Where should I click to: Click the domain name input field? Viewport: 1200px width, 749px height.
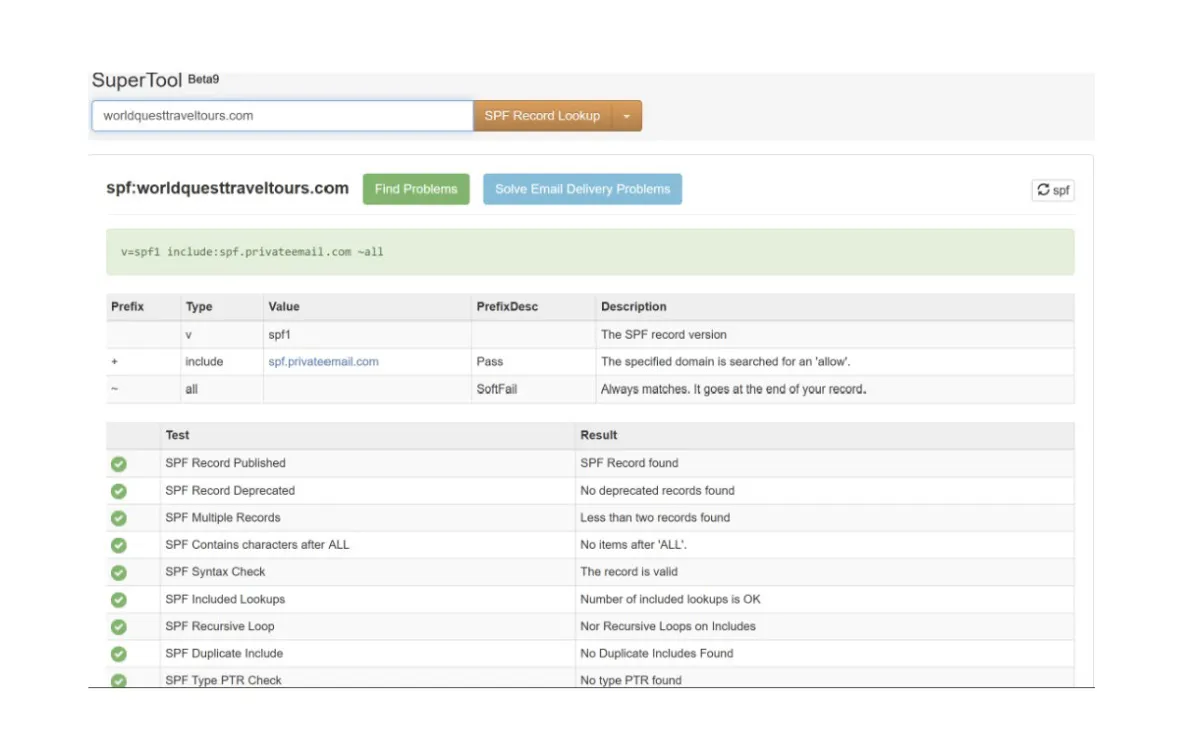(282, 116)
